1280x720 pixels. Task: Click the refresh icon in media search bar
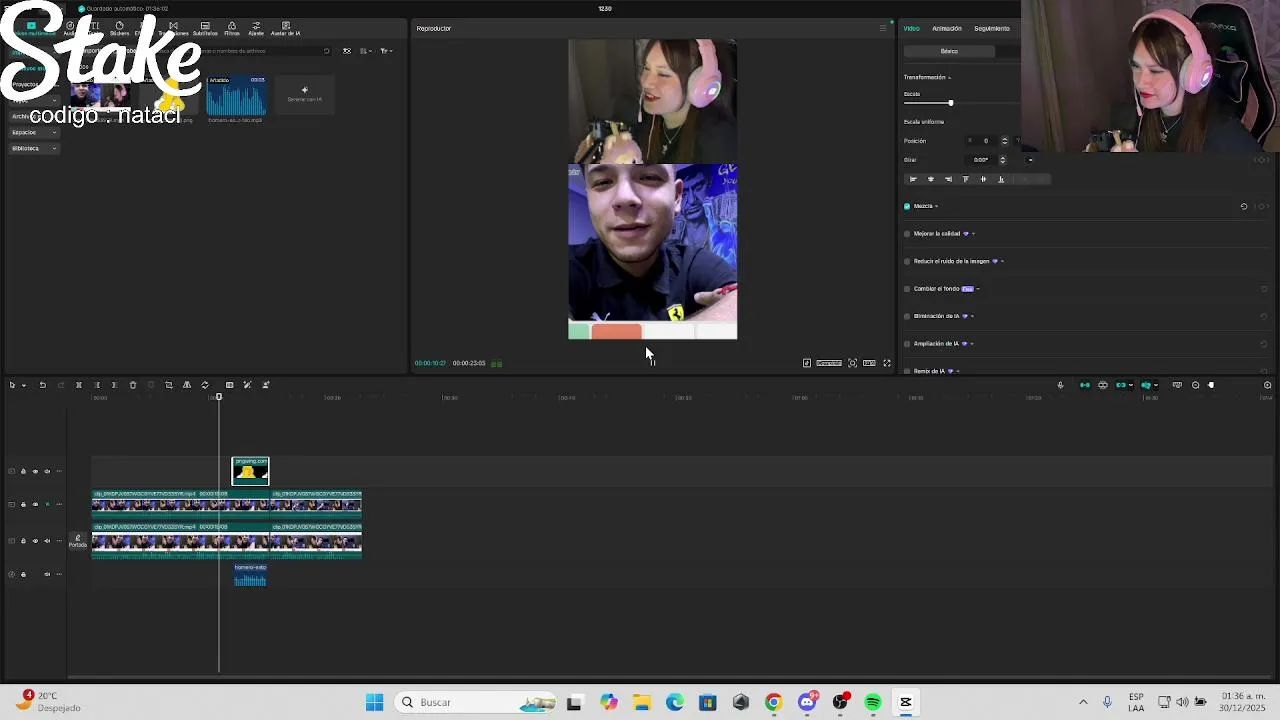326,51
